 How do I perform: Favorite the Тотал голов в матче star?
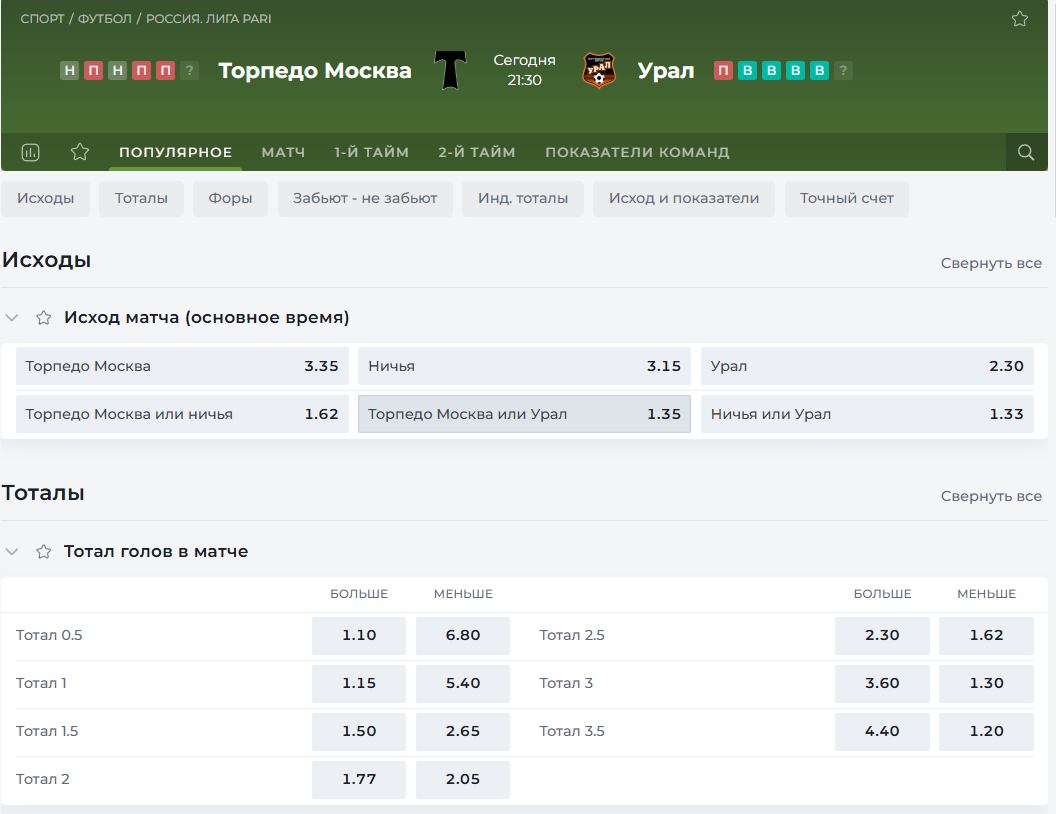point(44,552)
